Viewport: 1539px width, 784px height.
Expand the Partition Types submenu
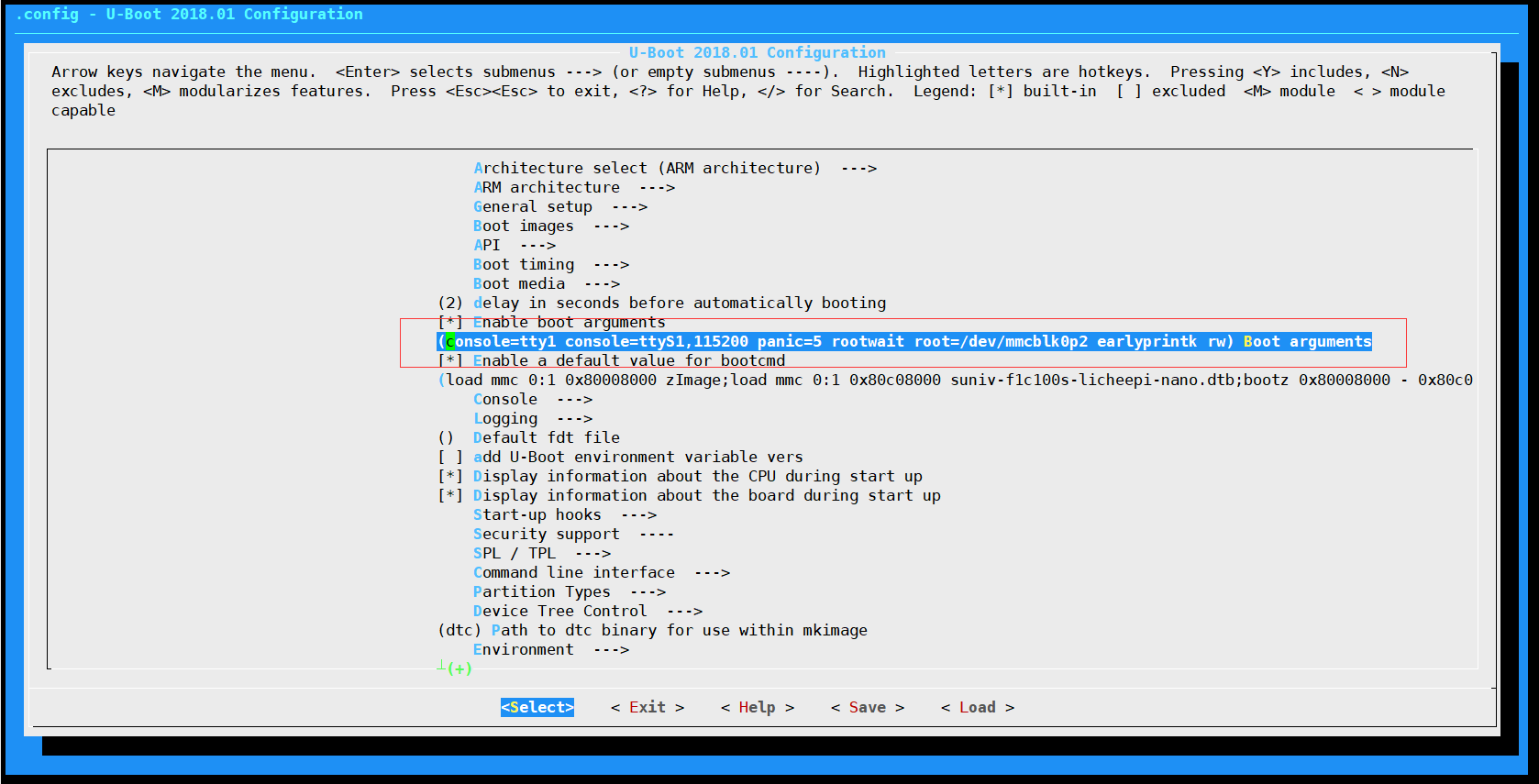point(570,591)
